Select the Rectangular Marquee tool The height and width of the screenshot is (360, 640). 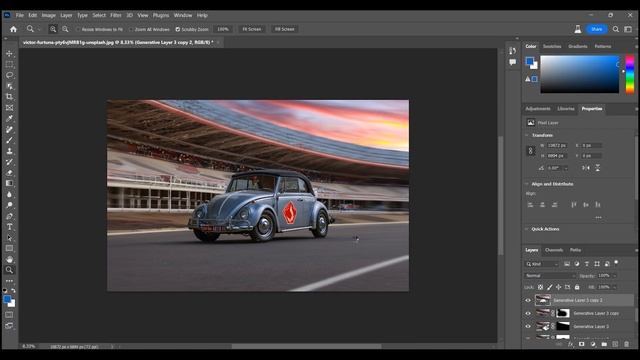[x=9, y=64]
